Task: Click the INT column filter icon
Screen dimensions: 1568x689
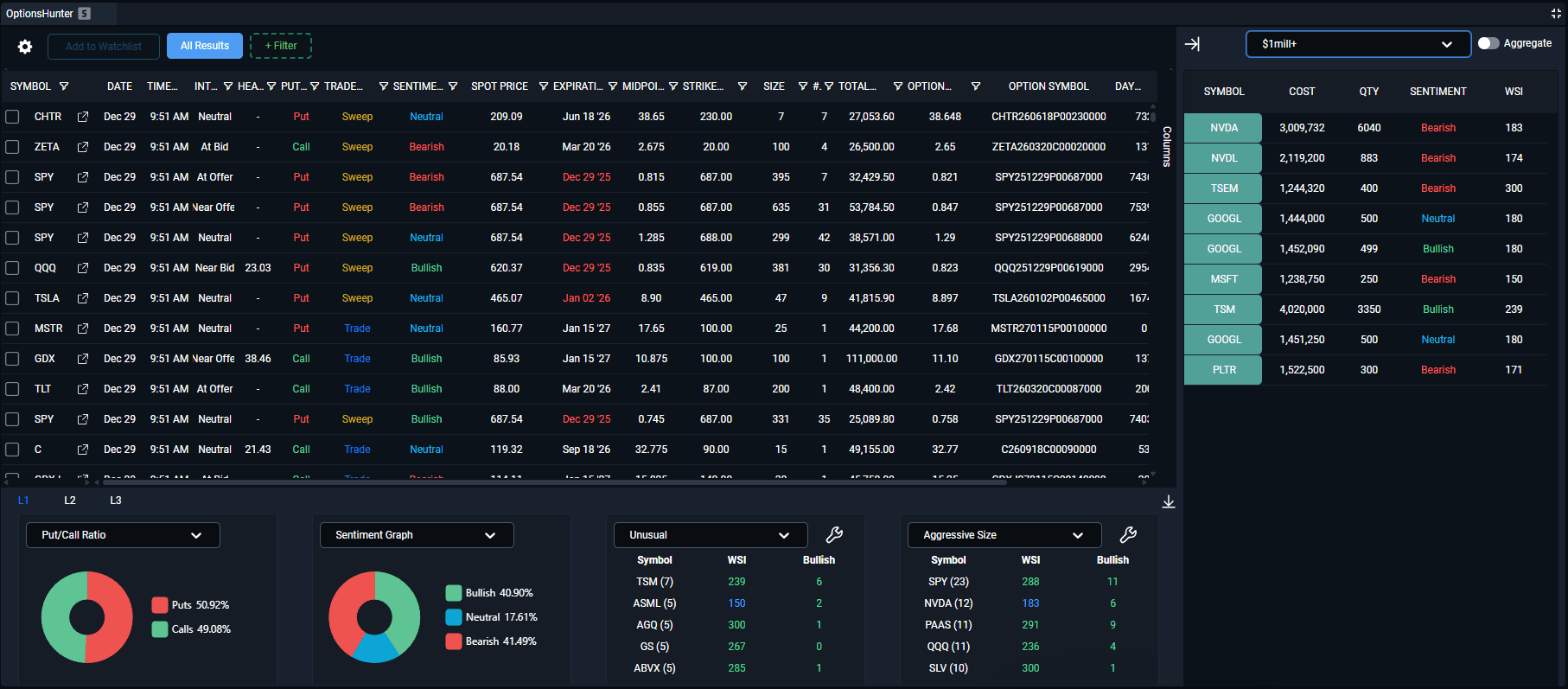Action: [228, 86]
